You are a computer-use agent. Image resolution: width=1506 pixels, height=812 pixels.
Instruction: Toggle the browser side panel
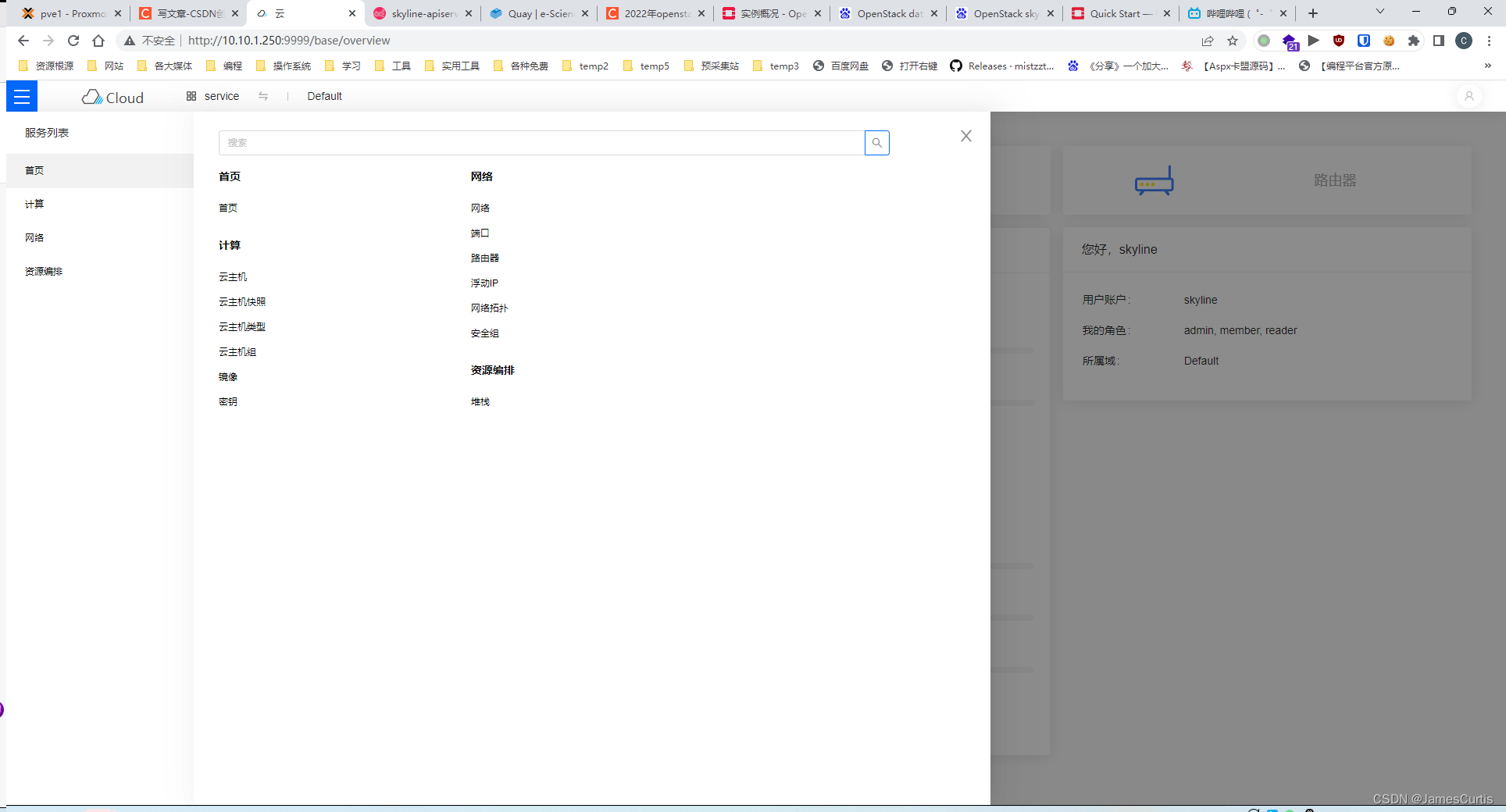pyautogui.click(x=1439, y=41)
